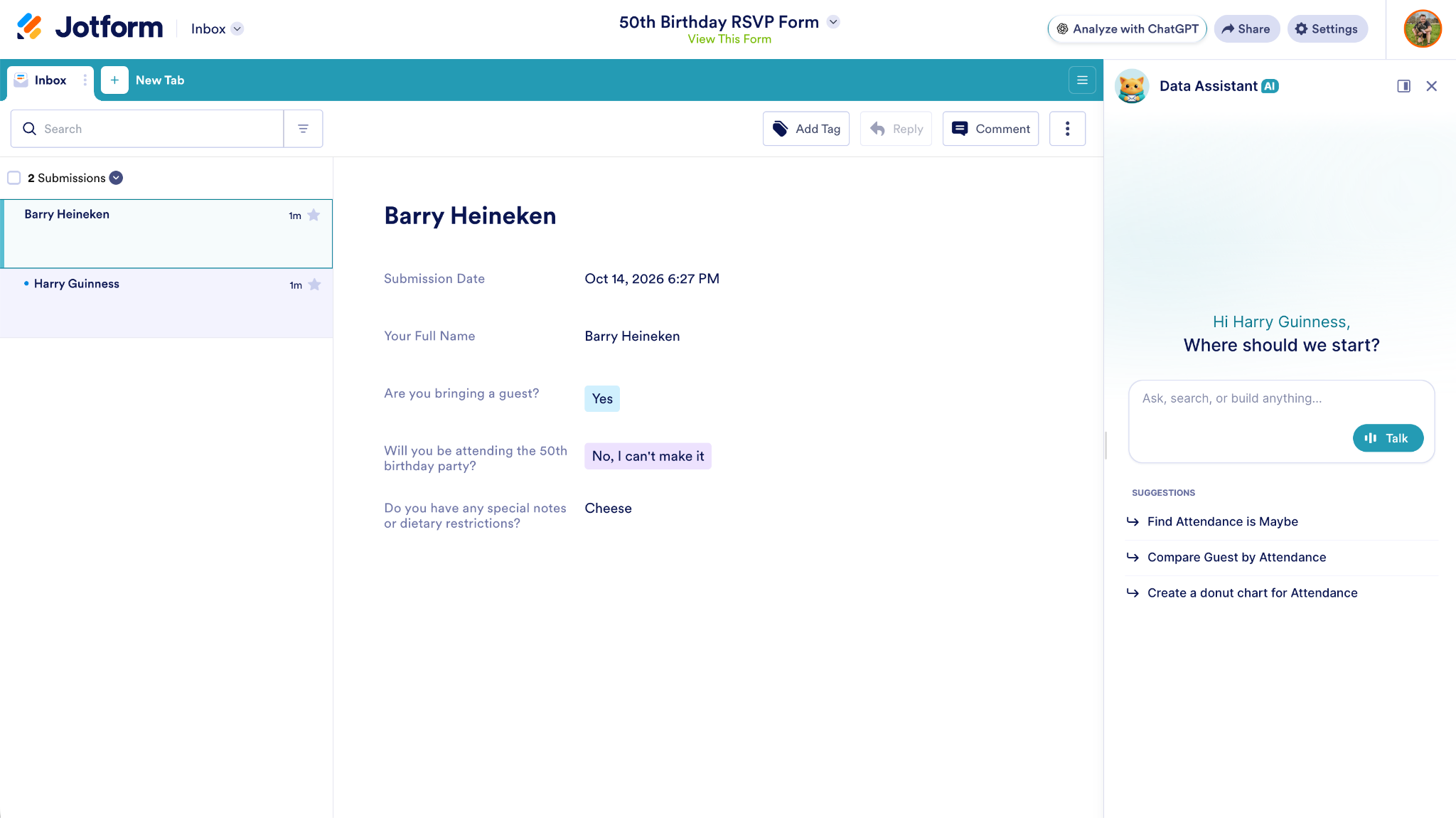Open the hamburger menu in teal bar
Viewport: 1456px width, 818px height.
[1082, 80]
